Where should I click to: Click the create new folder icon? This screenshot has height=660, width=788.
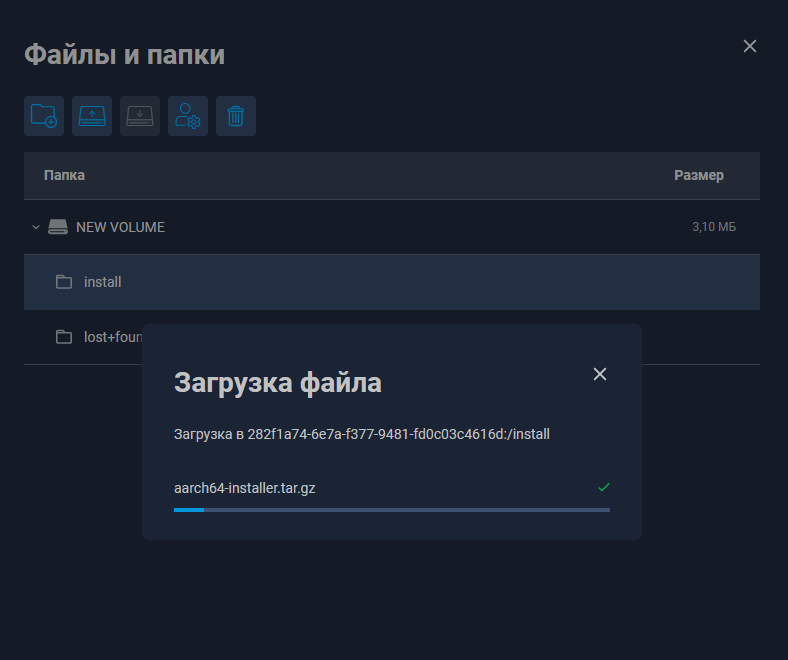[44, 116]
